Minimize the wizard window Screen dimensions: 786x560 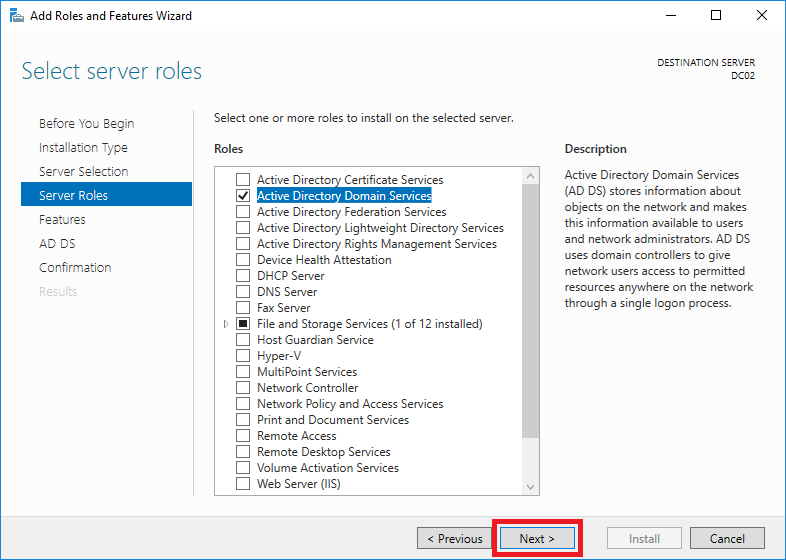(671, 16)
